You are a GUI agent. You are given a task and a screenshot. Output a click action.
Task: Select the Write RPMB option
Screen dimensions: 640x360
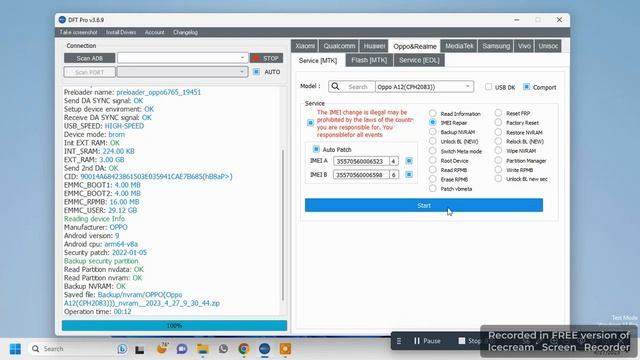[498, 169]
